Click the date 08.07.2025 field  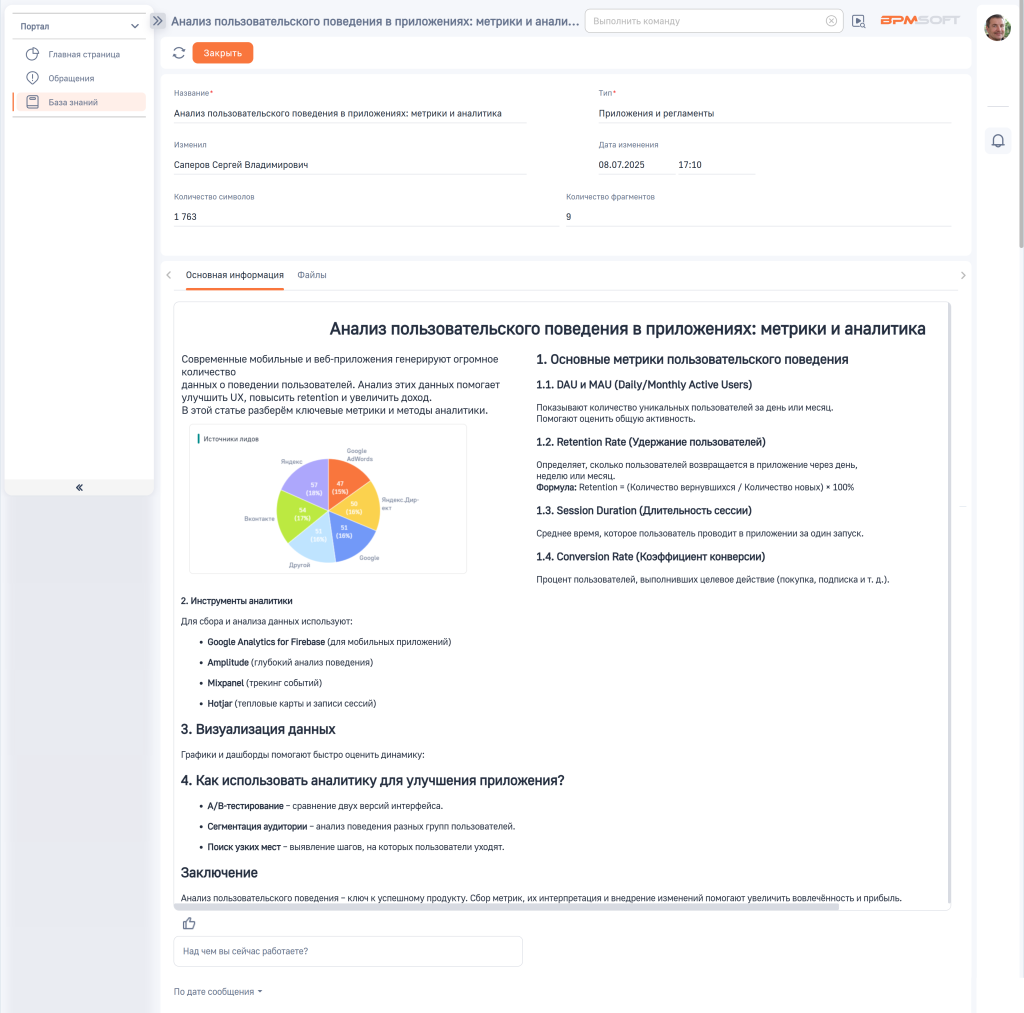click(x=637, y=165)
